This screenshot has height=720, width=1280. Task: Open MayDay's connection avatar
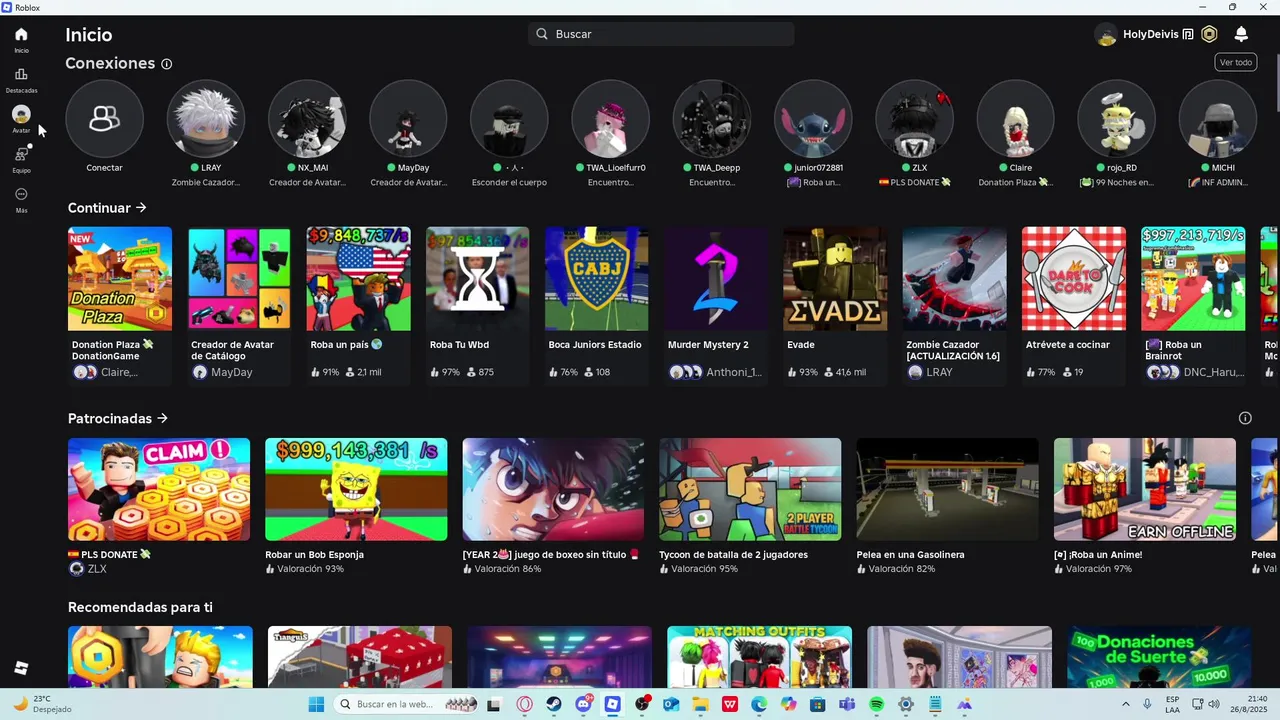pos(408,118)
